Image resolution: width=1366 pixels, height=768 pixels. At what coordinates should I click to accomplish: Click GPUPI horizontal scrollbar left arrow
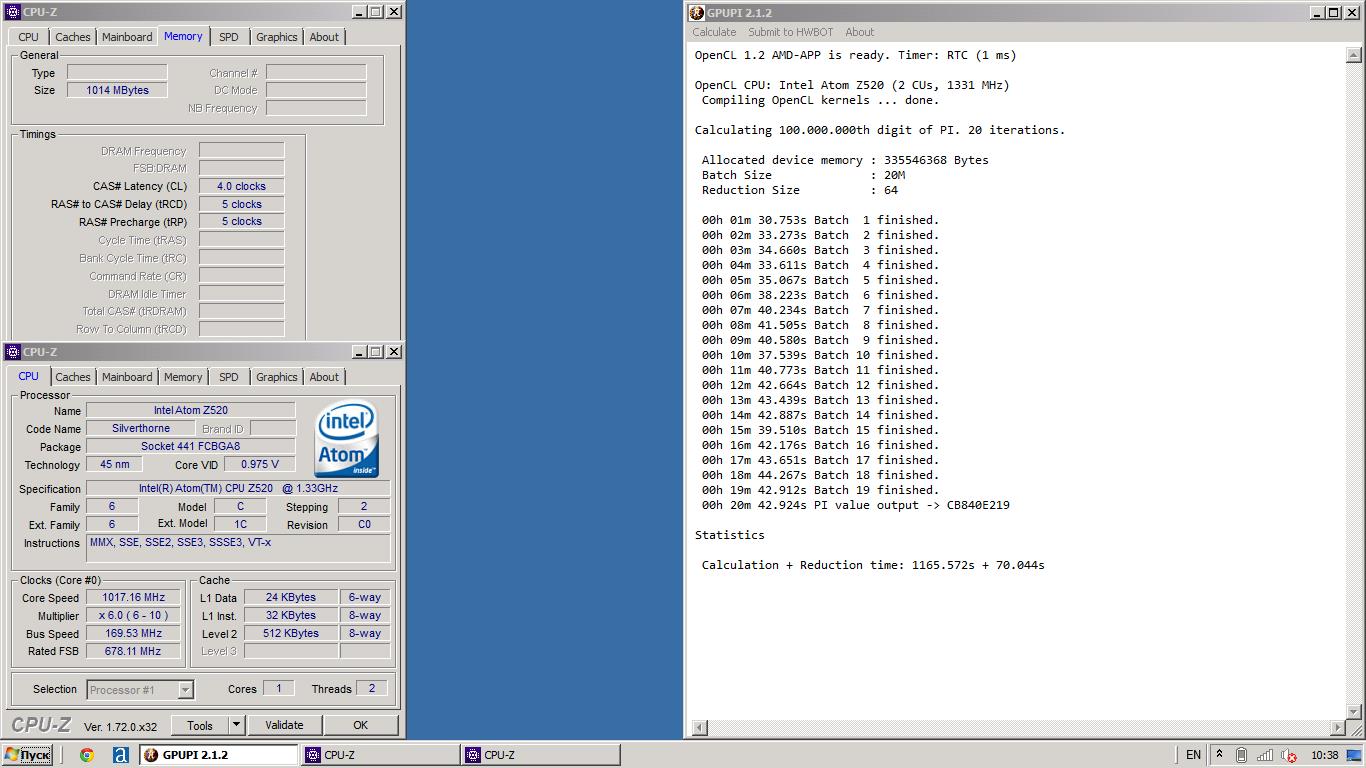coord(699,728)
